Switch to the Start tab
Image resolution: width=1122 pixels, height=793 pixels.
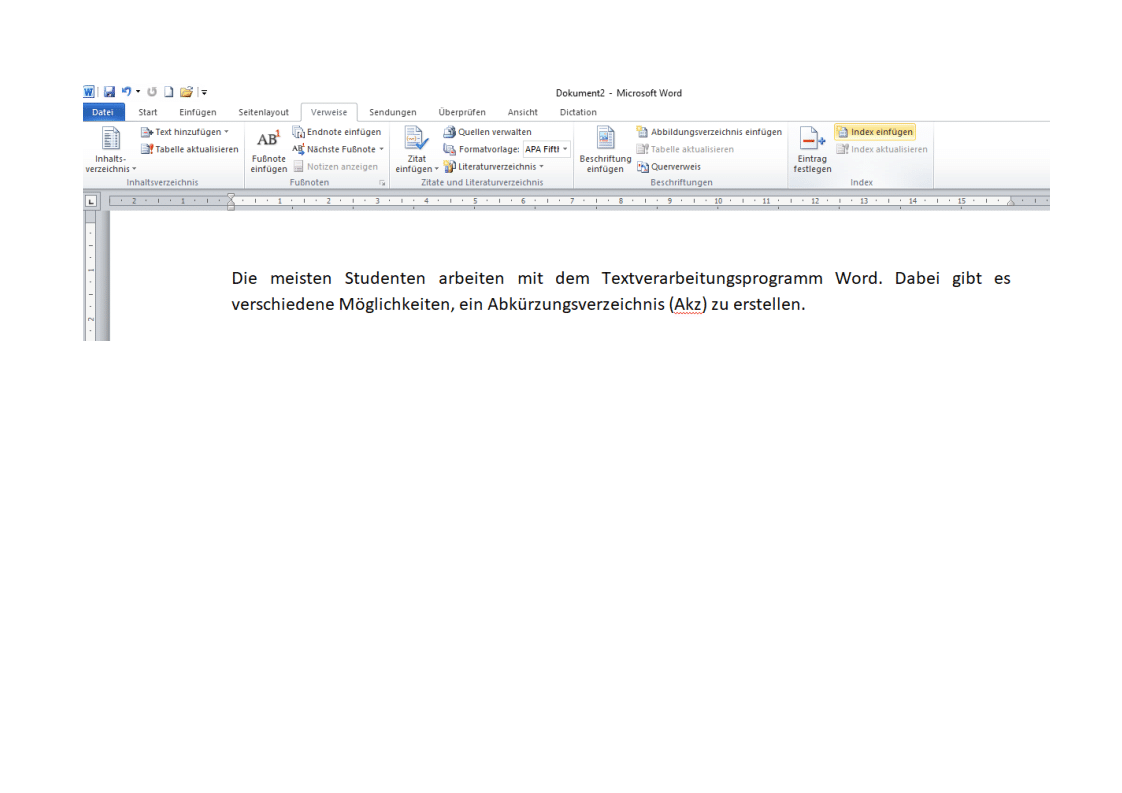pos(147,112)
